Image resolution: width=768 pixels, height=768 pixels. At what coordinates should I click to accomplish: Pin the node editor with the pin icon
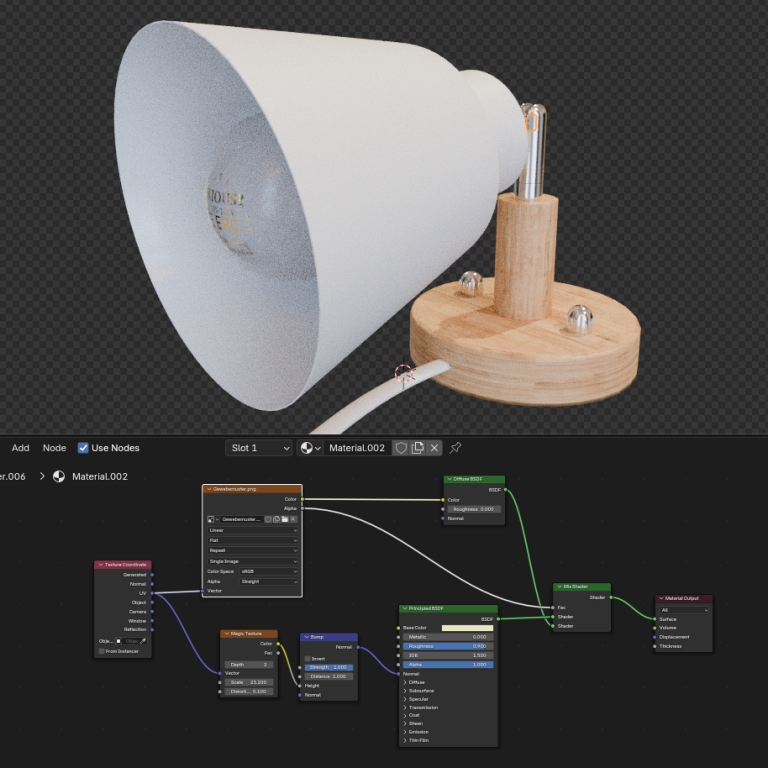pyautogui.click(x=456, y=448)
